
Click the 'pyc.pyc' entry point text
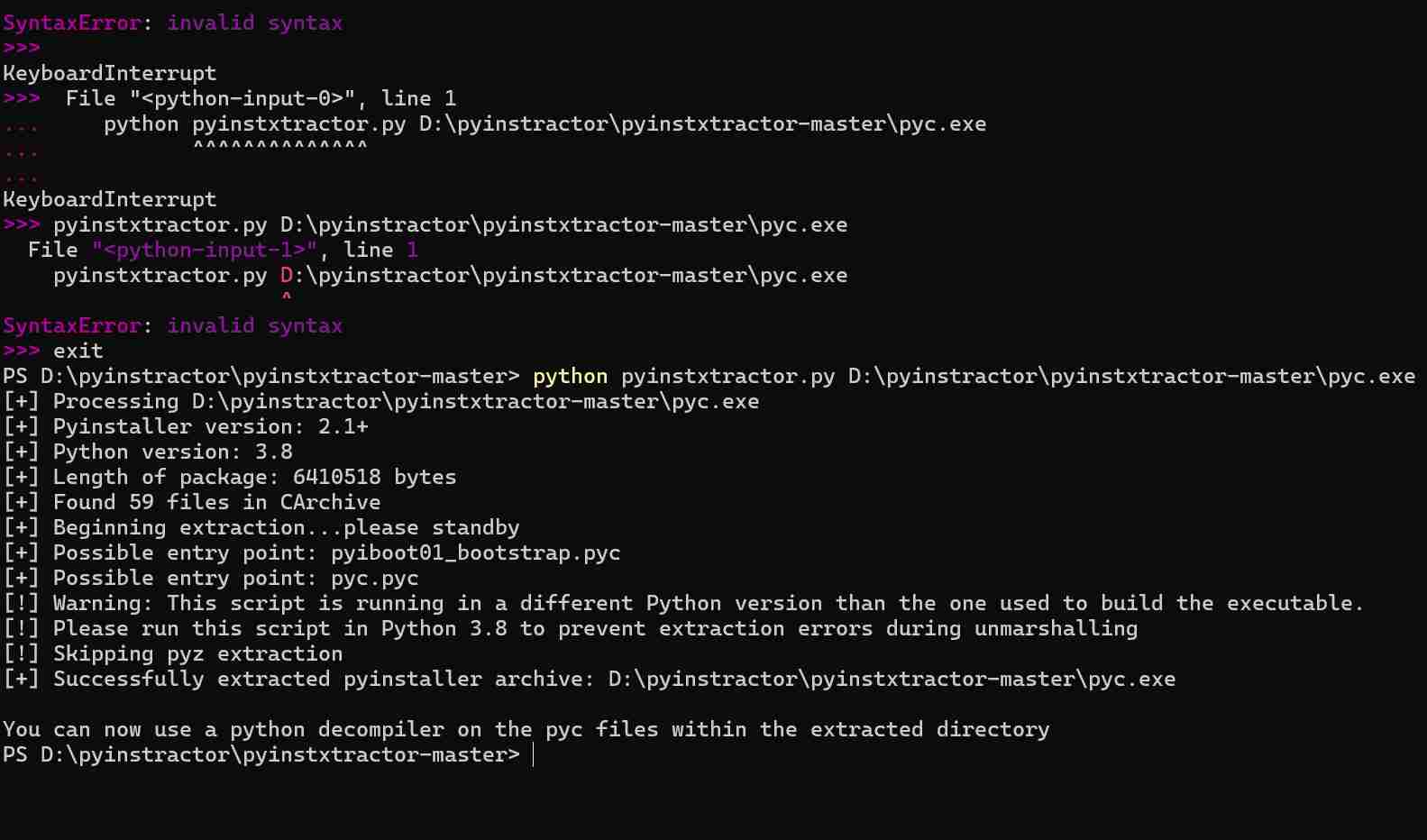(x=375, y=578)
